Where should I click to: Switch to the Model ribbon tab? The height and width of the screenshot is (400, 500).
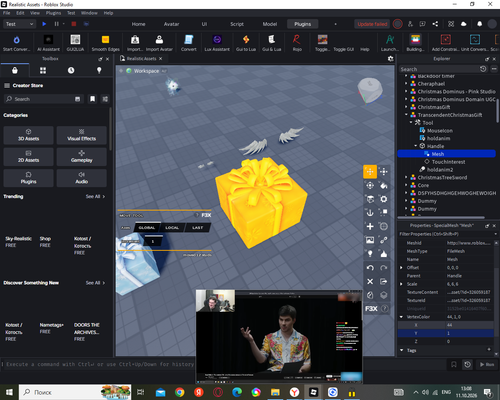pyautogui.click(x=270, y=24)
